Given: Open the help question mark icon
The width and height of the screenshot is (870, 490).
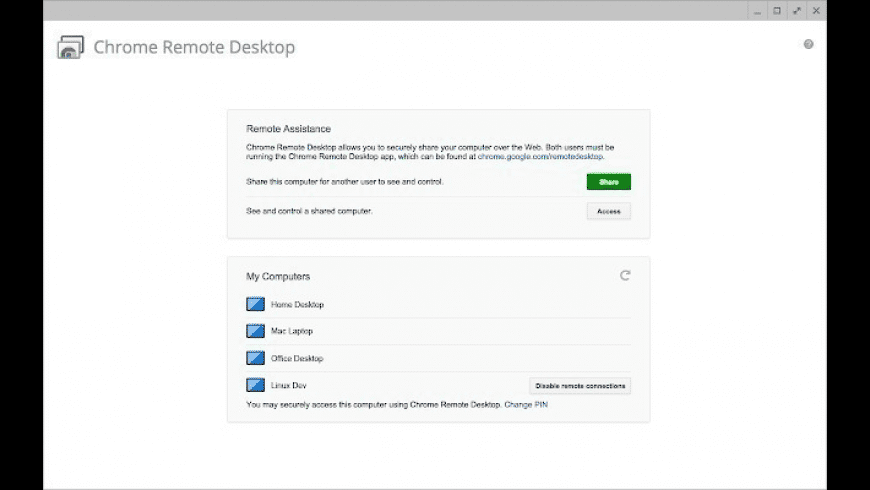Looking at the screenshot, I should pyautogui.click(x=808, y=44).
